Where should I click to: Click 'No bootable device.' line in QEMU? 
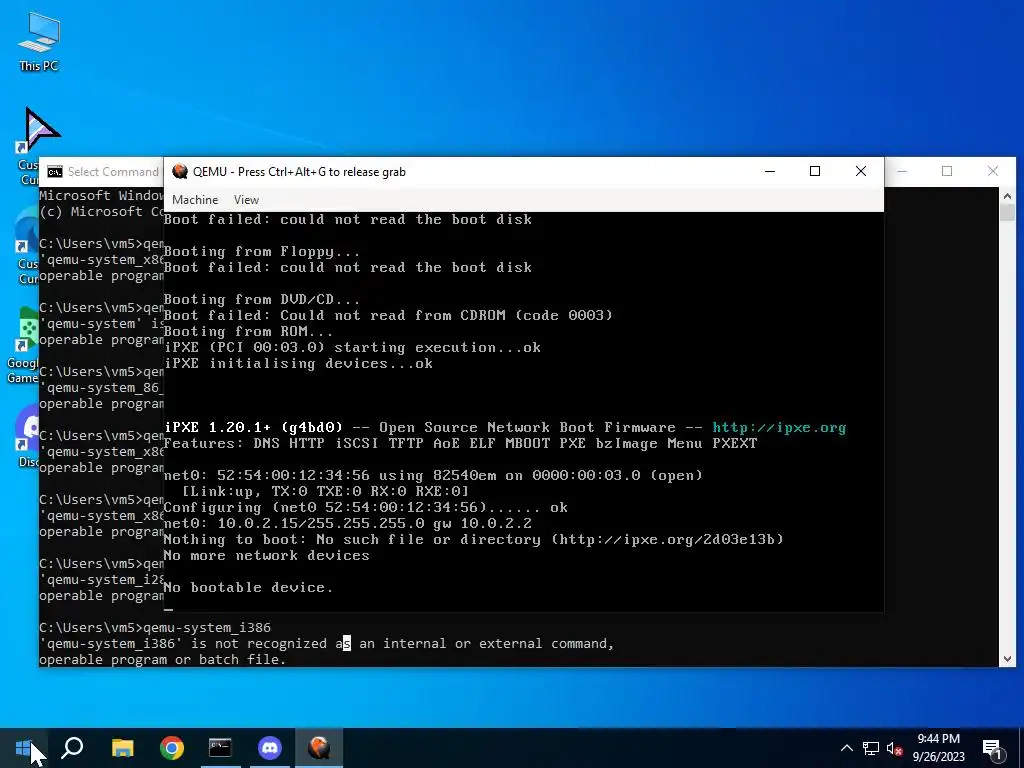(x=248, y=587)
